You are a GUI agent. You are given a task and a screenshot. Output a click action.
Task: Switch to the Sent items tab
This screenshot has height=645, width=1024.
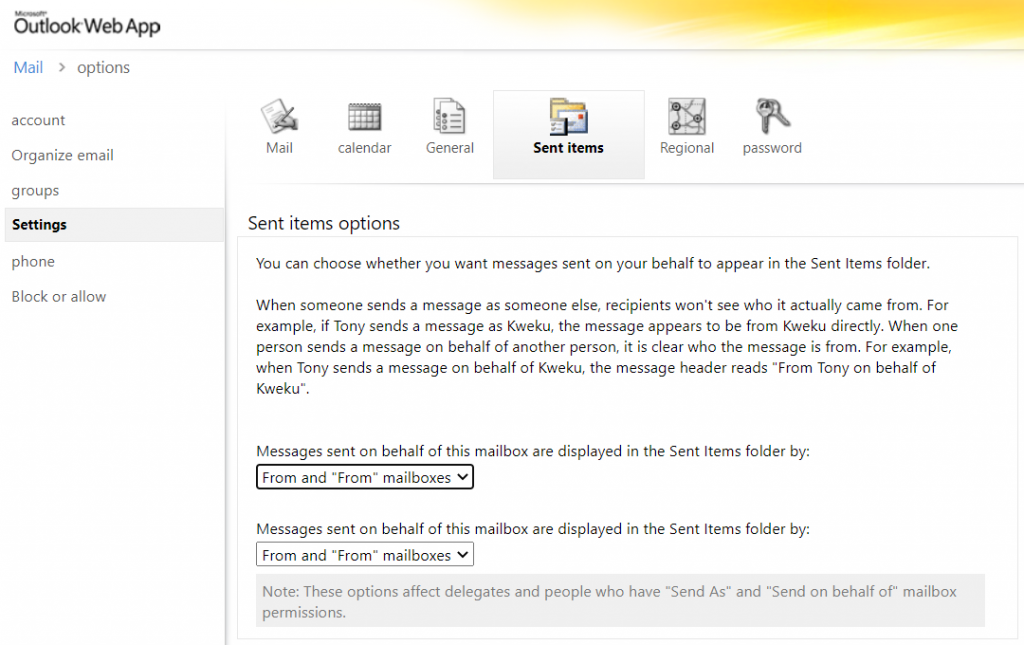[x=568, y=135]
